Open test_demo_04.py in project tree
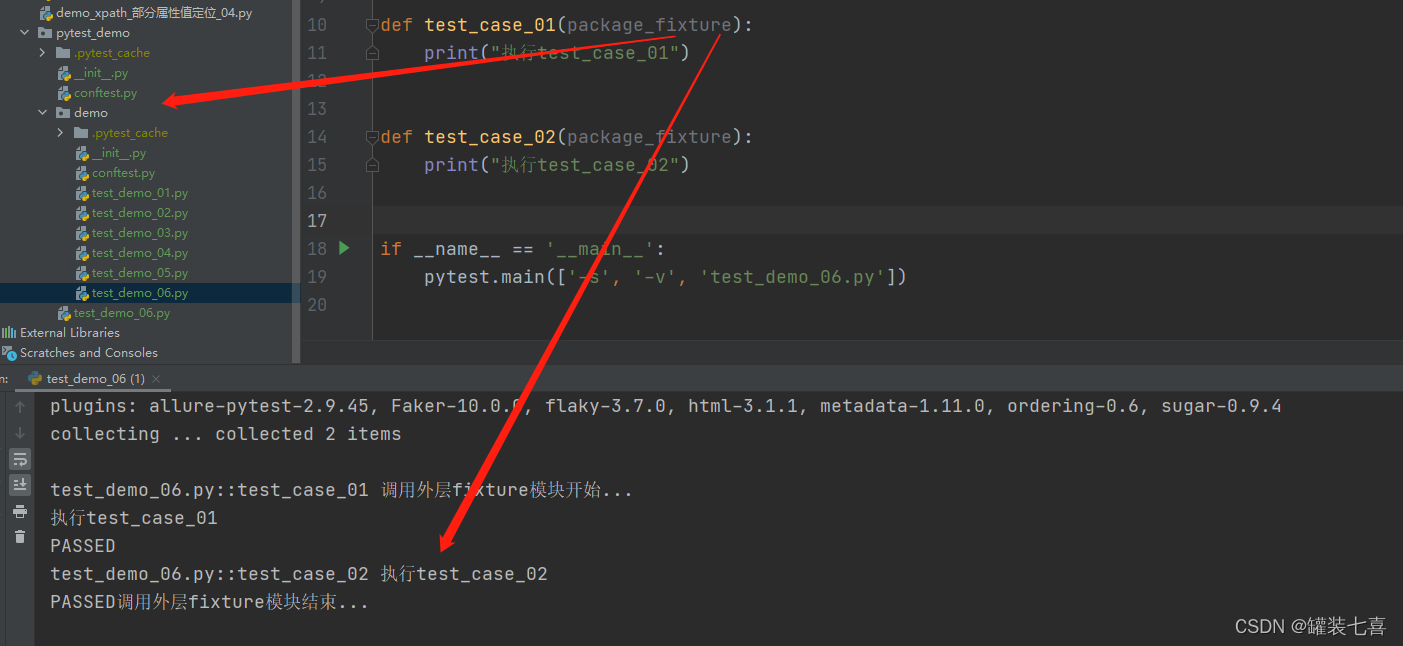The image size is (1403, 646). coord(131,253)
